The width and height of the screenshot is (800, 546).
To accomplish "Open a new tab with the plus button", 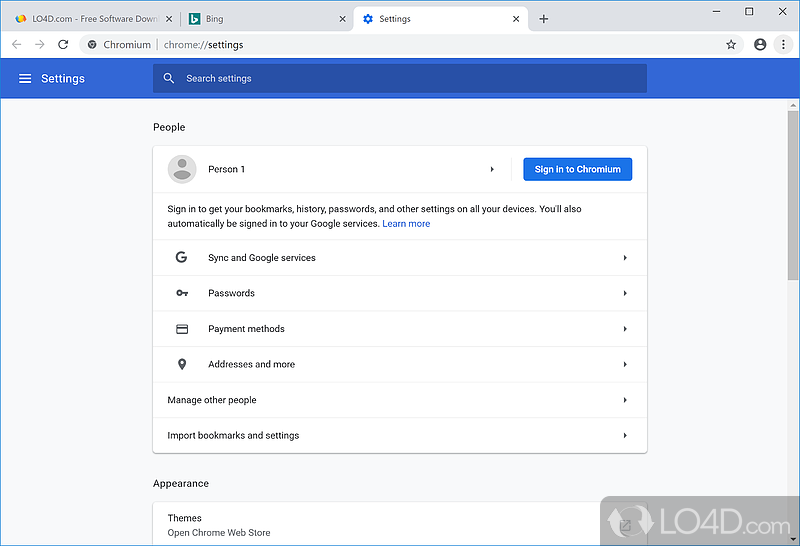I will (x=544, y=19).
